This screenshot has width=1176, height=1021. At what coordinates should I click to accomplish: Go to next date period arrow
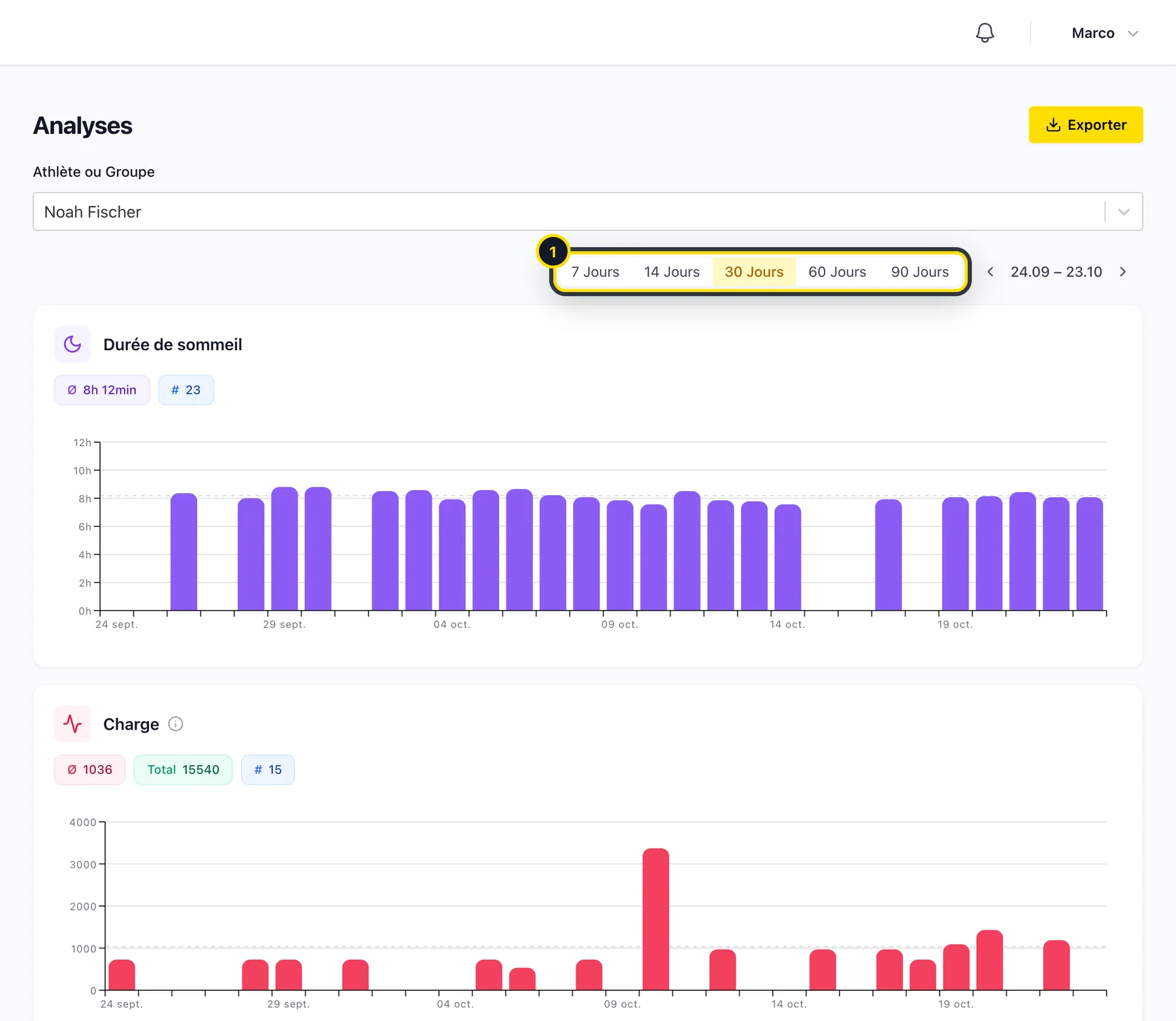point(1123,272)
